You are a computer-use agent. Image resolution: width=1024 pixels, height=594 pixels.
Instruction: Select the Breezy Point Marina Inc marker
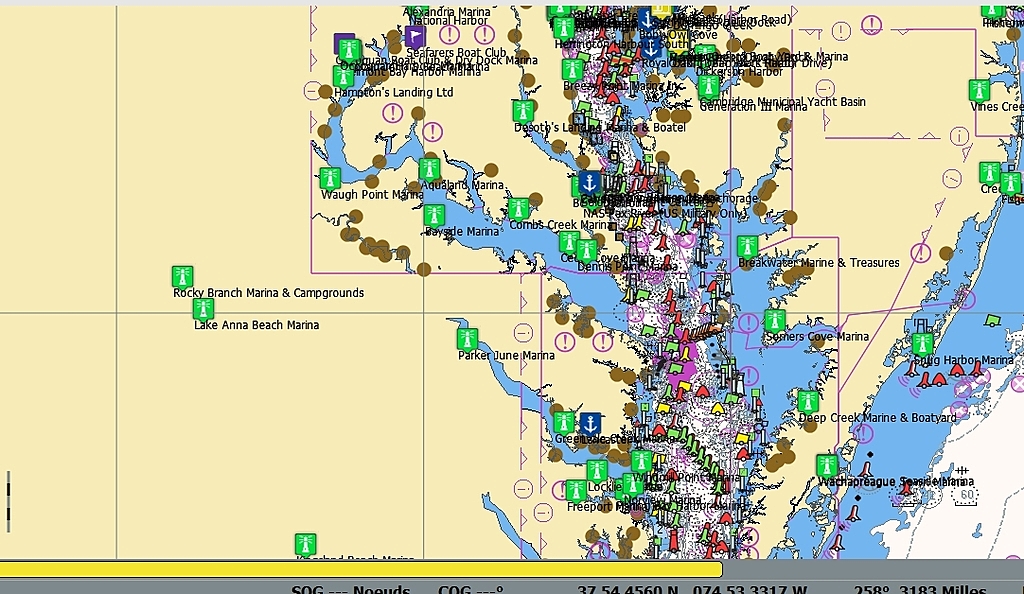(x=573, y=70)
